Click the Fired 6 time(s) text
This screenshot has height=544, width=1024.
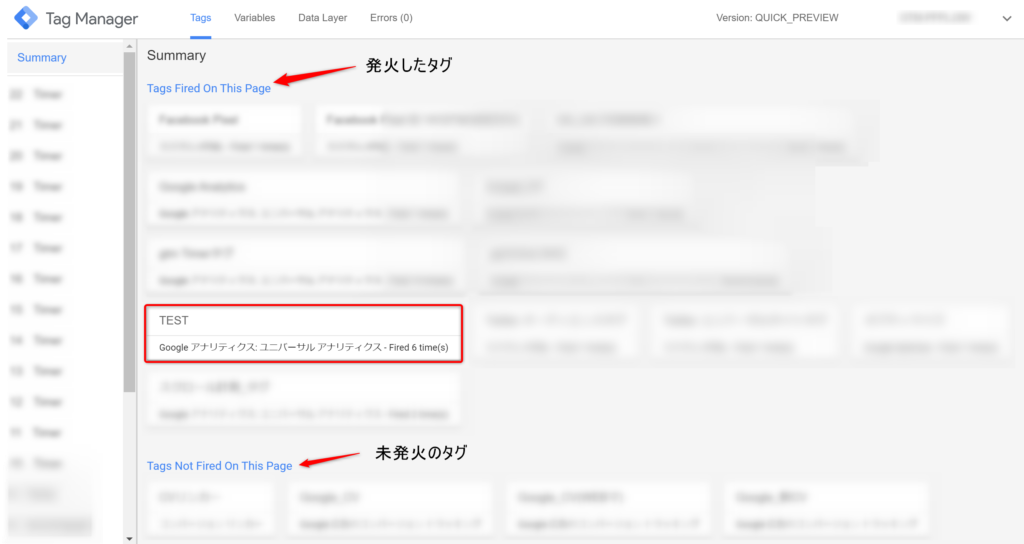pos(419,347)
